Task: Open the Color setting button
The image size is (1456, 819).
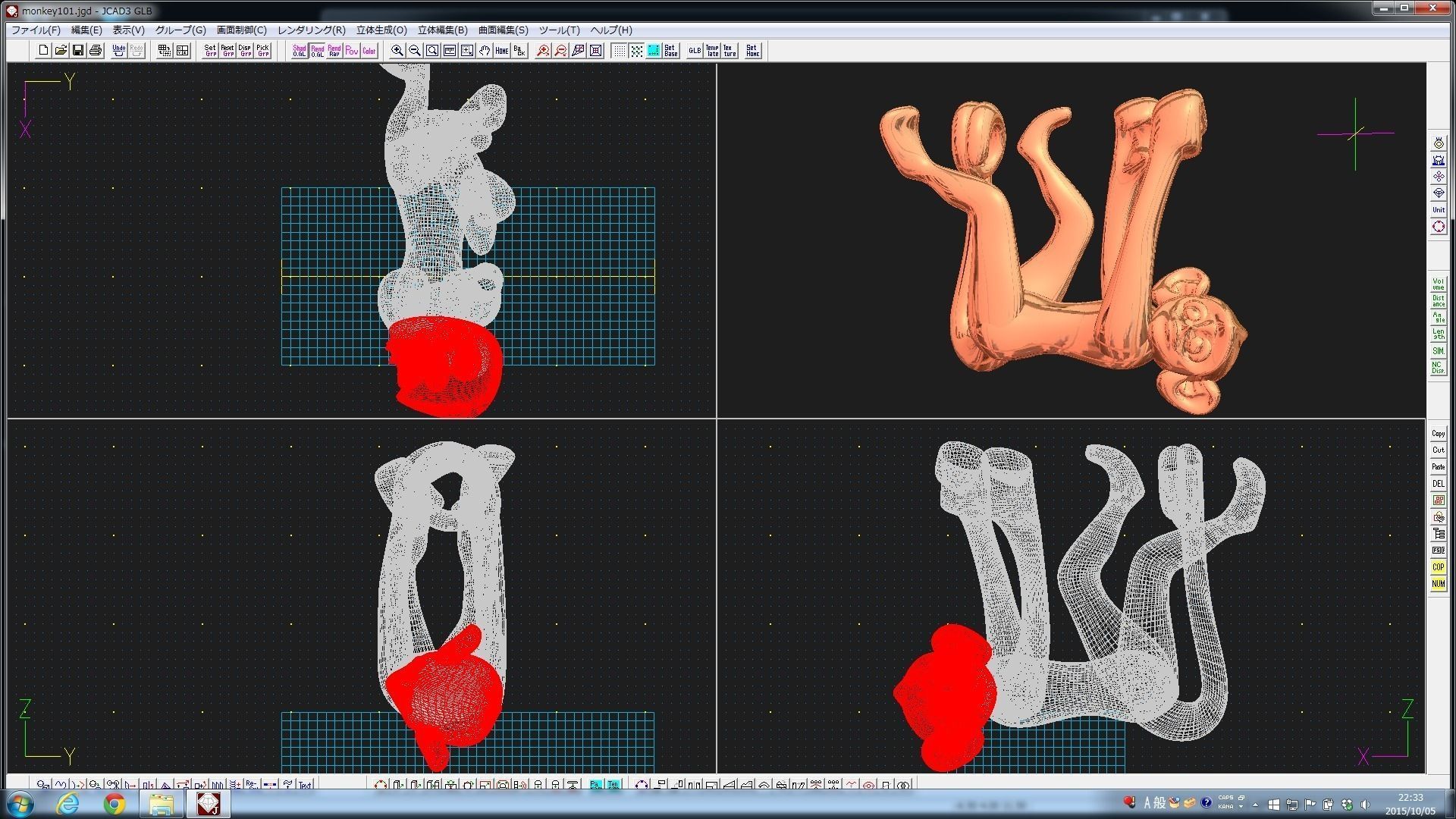Action: pos(369,51)
